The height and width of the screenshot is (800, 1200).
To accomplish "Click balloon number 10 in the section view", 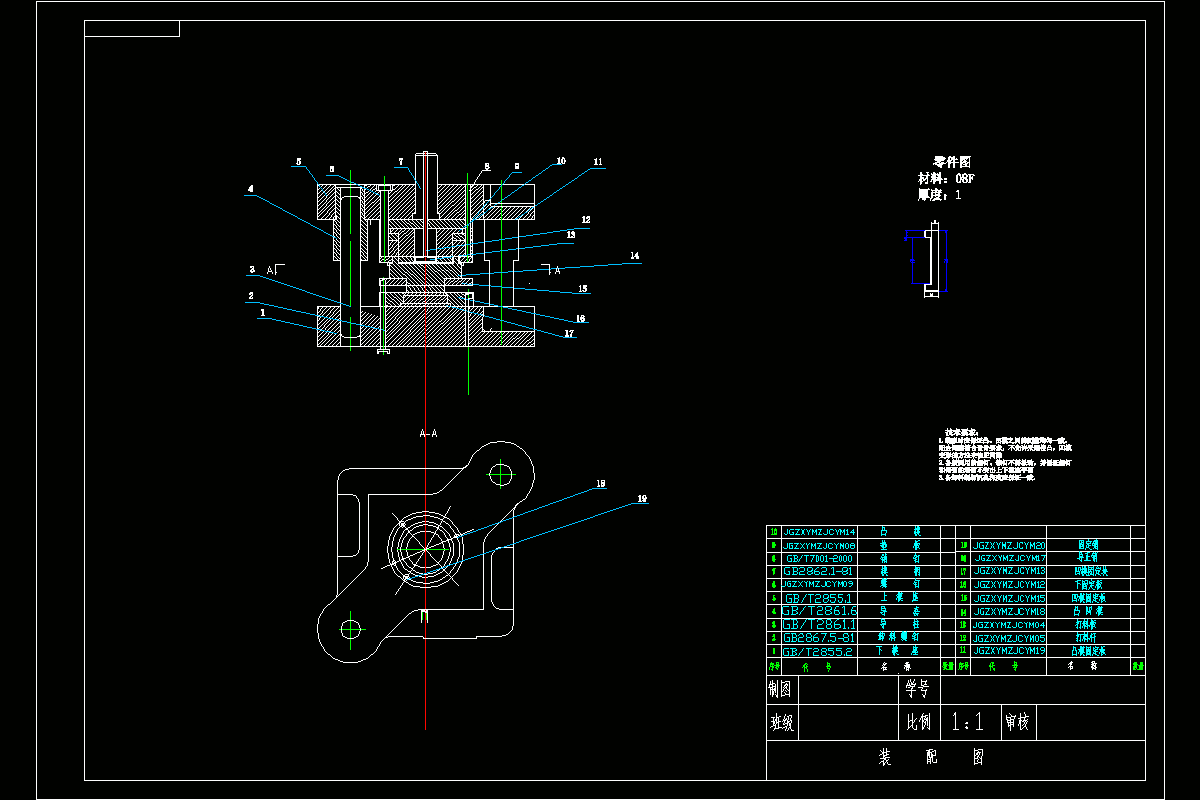I will 560,160.
